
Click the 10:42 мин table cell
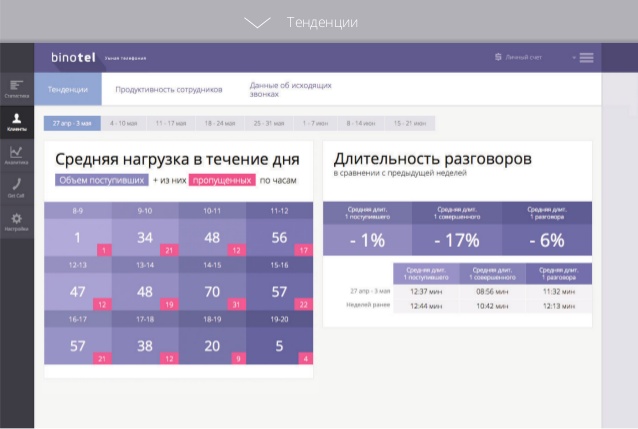492,306
